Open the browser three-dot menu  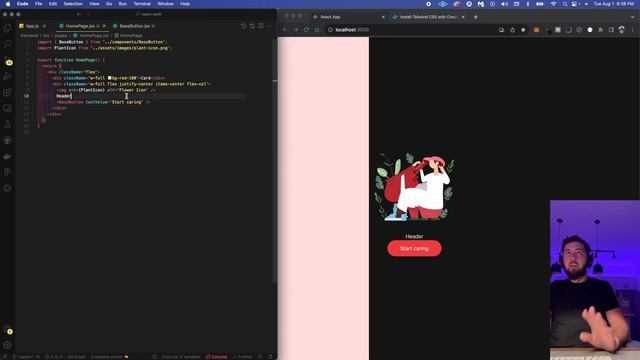[633, 30]
